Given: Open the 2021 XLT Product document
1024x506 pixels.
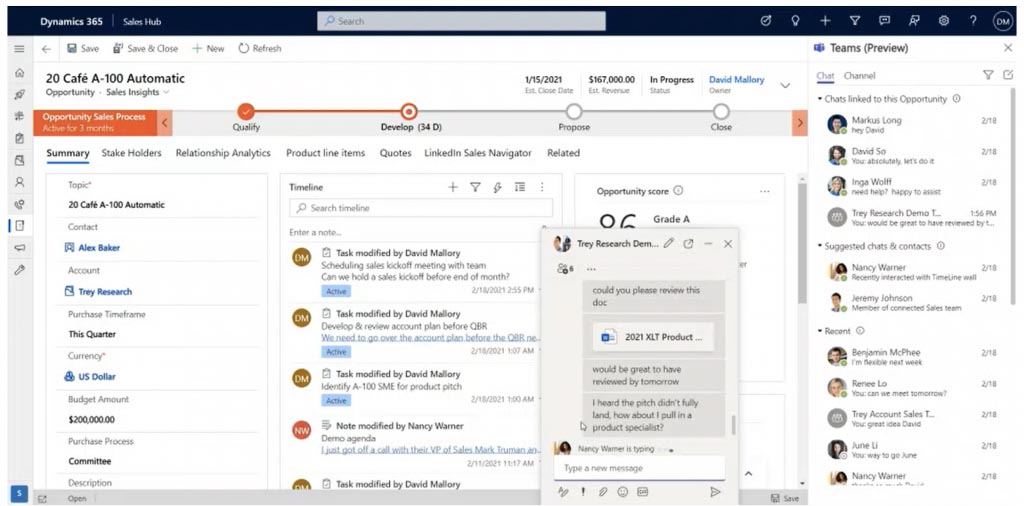Looking at the screenshot, I should pos(653,338).
